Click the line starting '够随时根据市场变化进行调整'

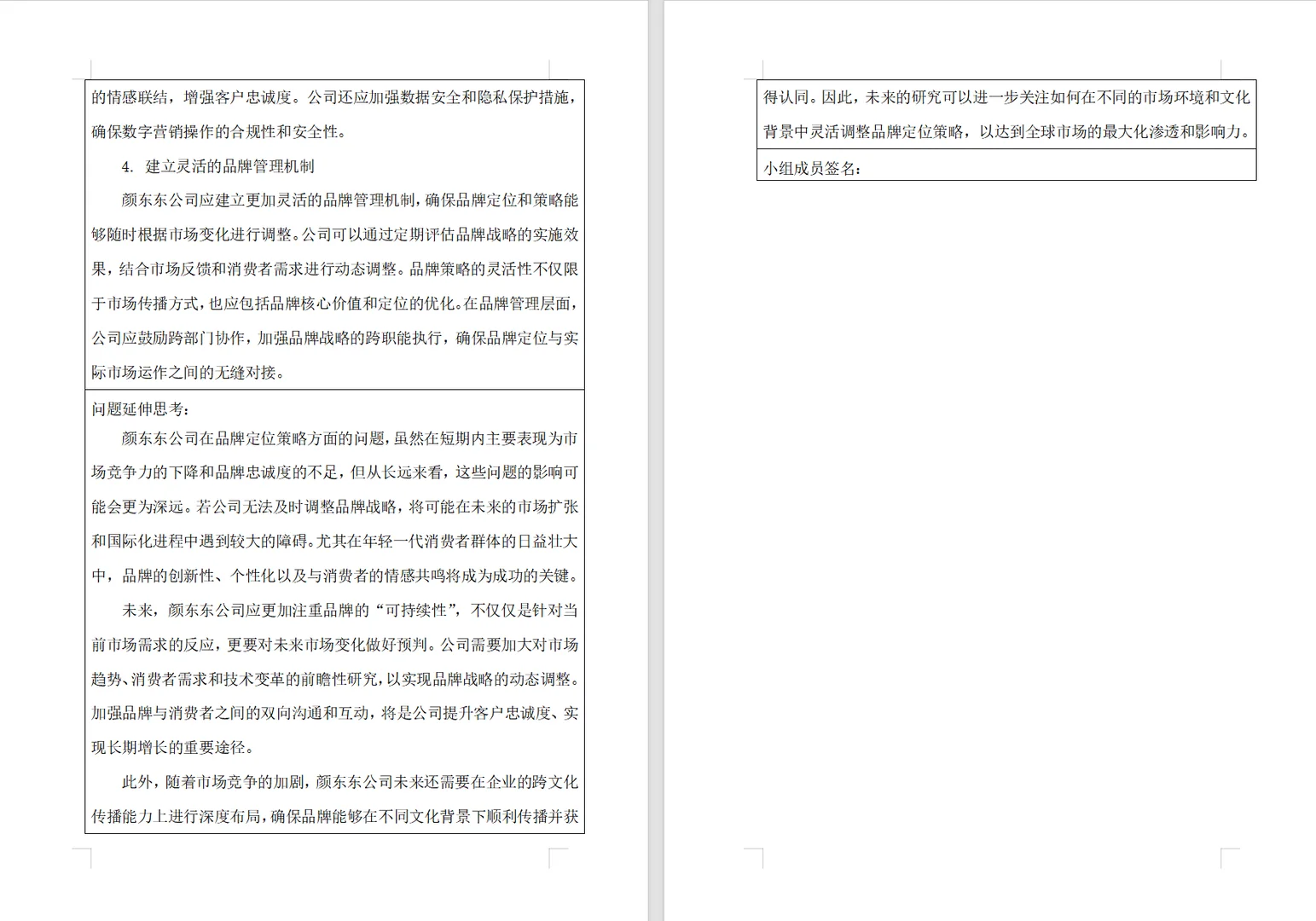334,235
